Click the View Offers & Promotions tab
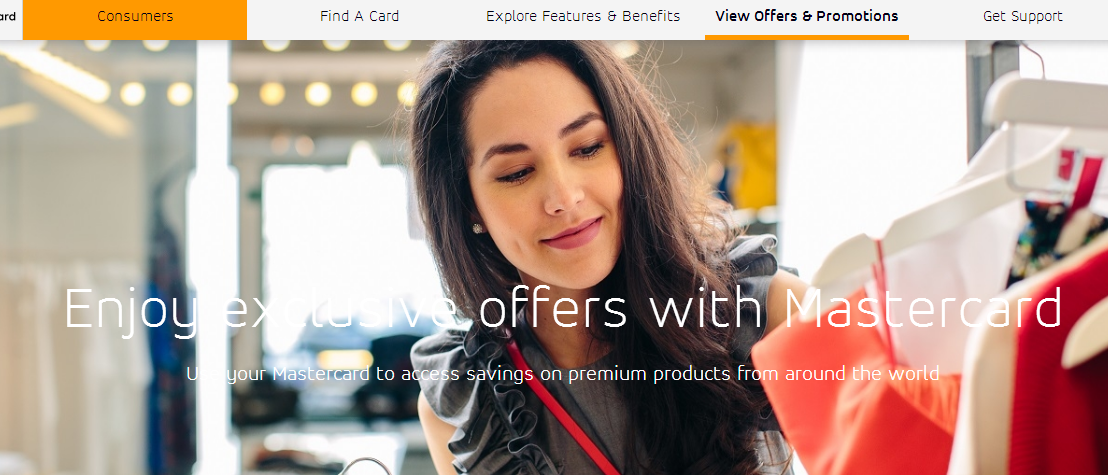1108x475 pixels. click(x=806, y=16)
